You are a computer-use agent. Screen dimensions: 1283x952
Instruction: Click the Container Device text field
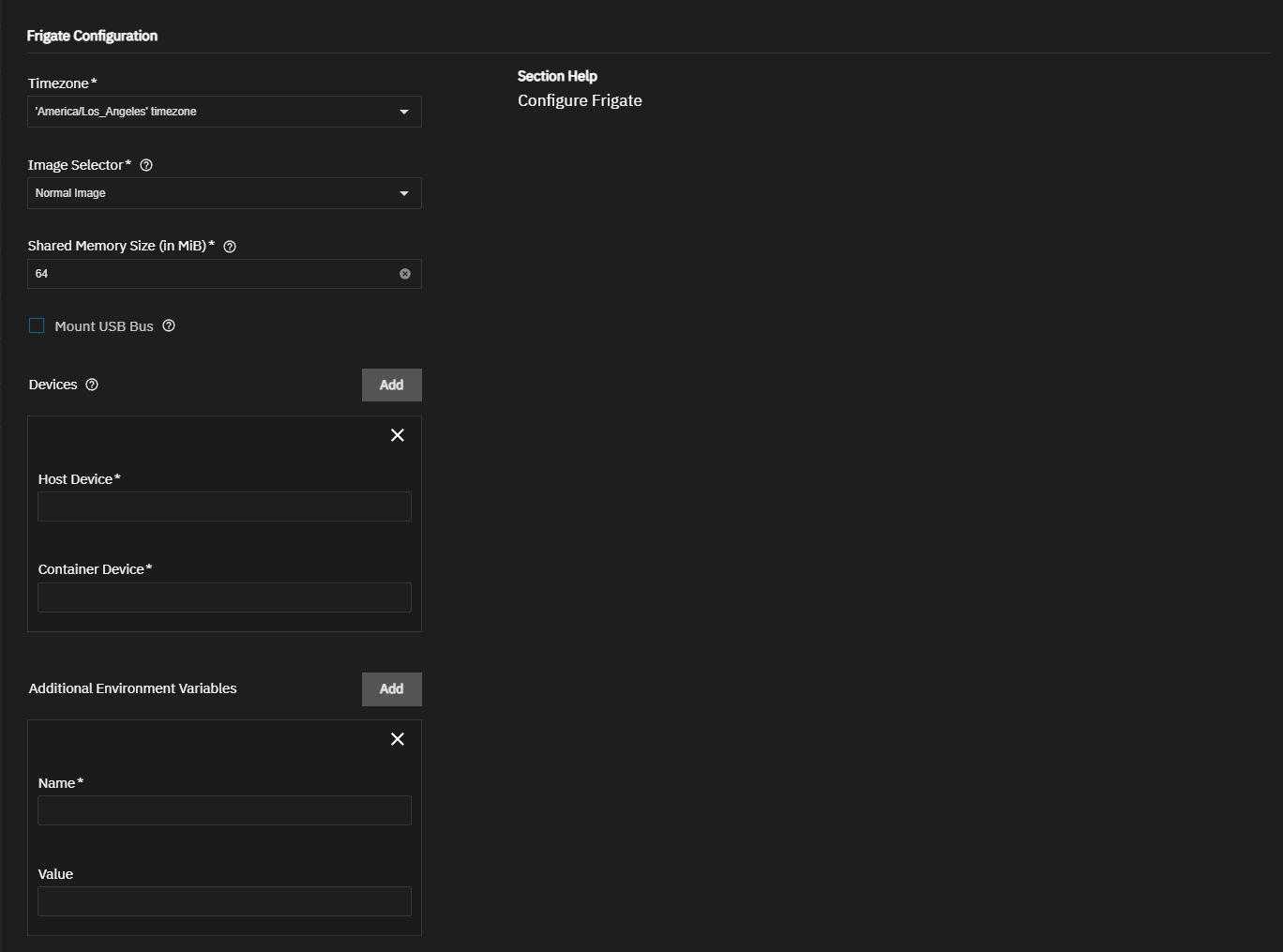[224, 597]
